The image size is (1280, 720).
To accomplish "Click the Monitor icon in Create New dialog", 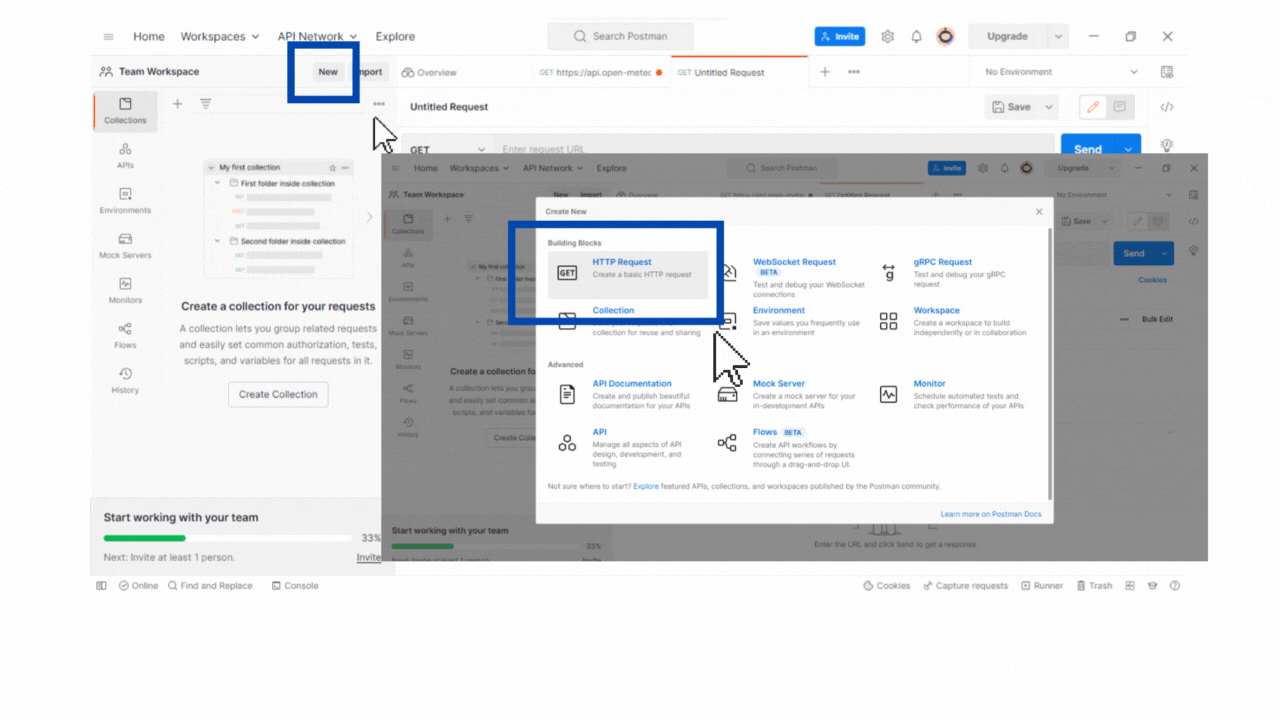I will 888,395.
